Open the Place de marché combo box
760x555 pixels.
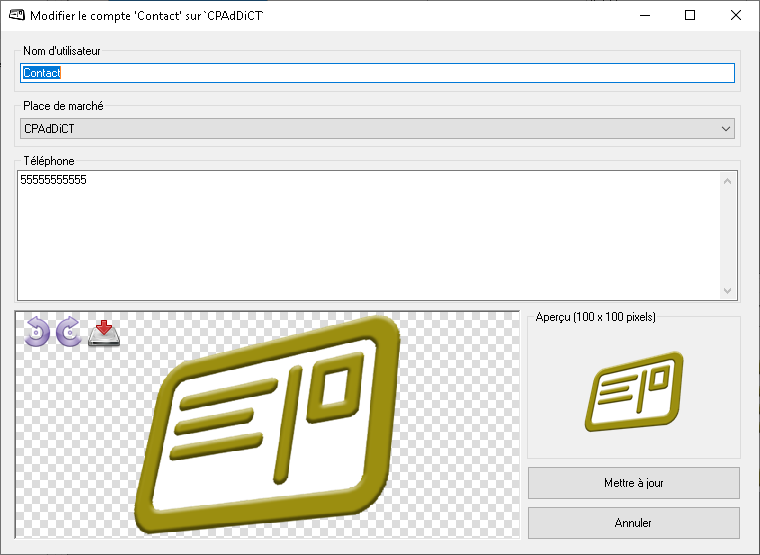(377, 128)
